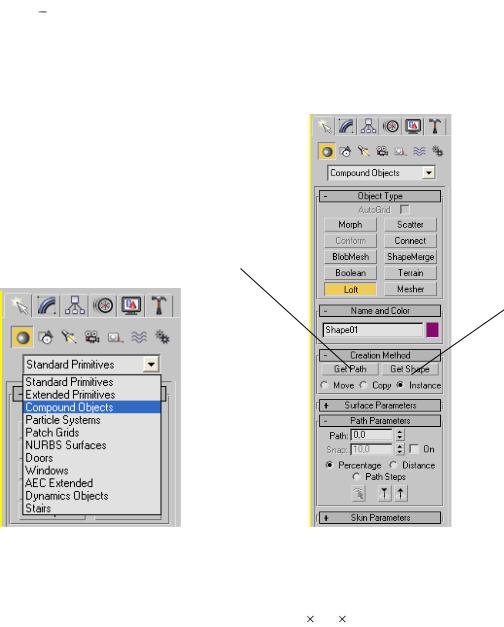Open Utilities hammer tab in Standard Primitives panel
Screen dimensions: 504x627
tap(159, 306)
